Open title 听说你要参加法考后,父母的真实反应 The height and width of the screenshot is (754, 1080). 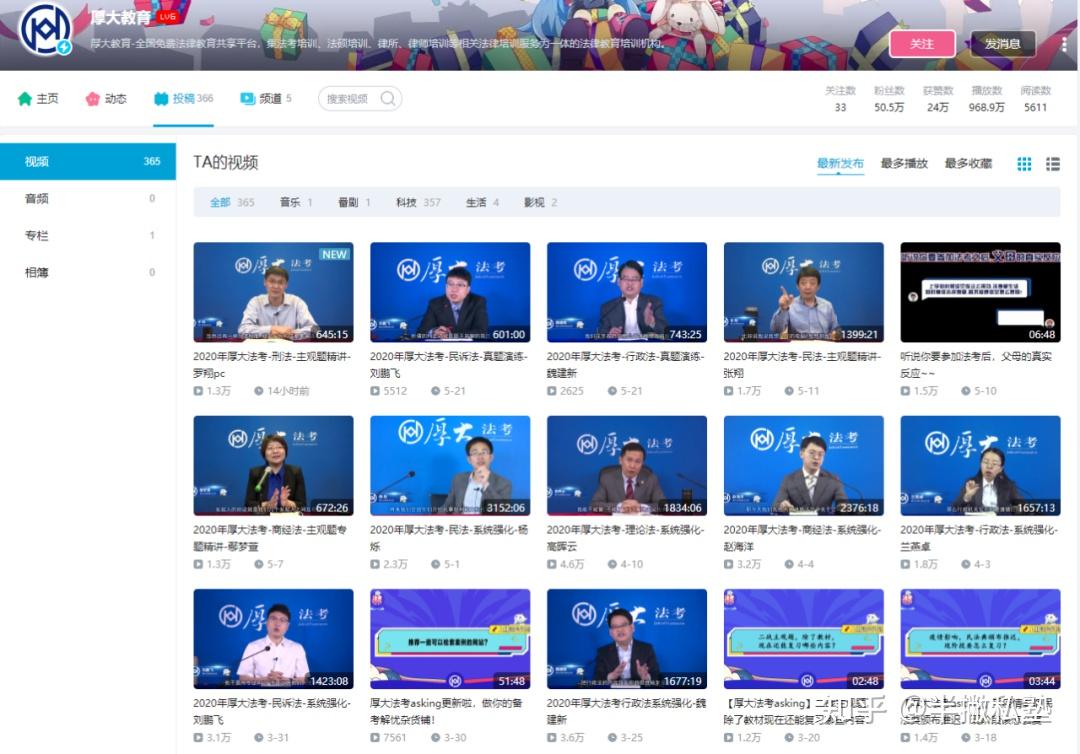[x=977, y=364]
